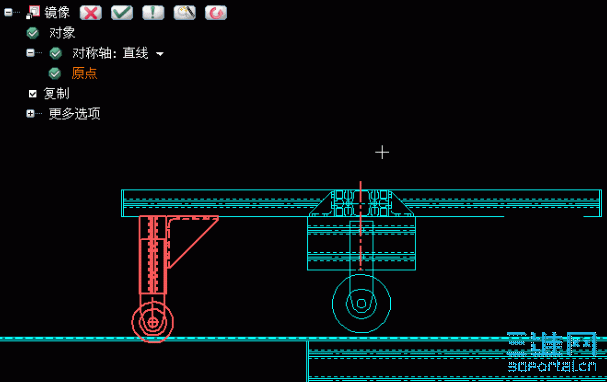Click the 镜像 mirror command icon
607x382 pixels.
point(33,12)
